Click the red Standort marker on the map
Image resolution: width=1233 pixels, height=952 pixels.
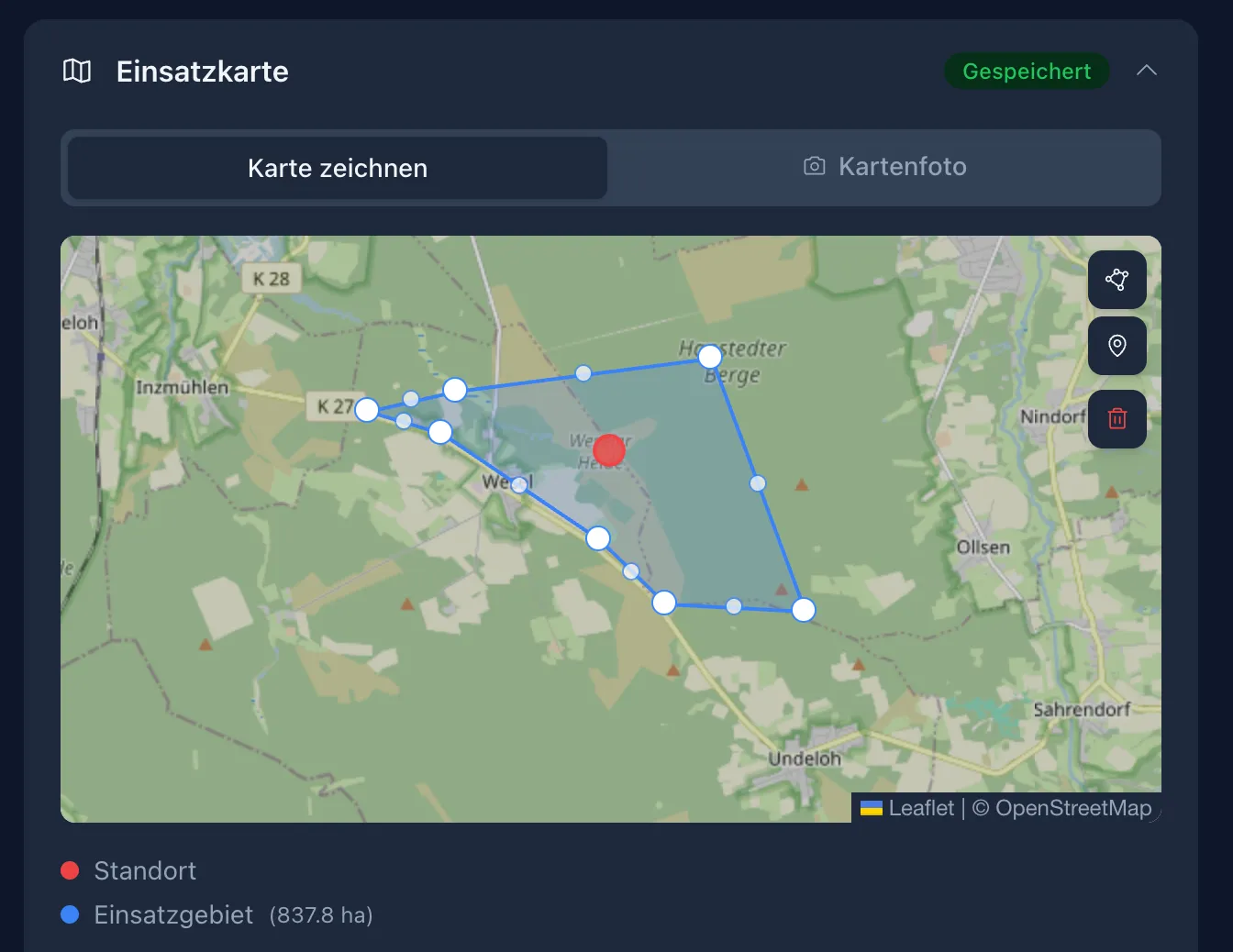click(x=608, y=450)
